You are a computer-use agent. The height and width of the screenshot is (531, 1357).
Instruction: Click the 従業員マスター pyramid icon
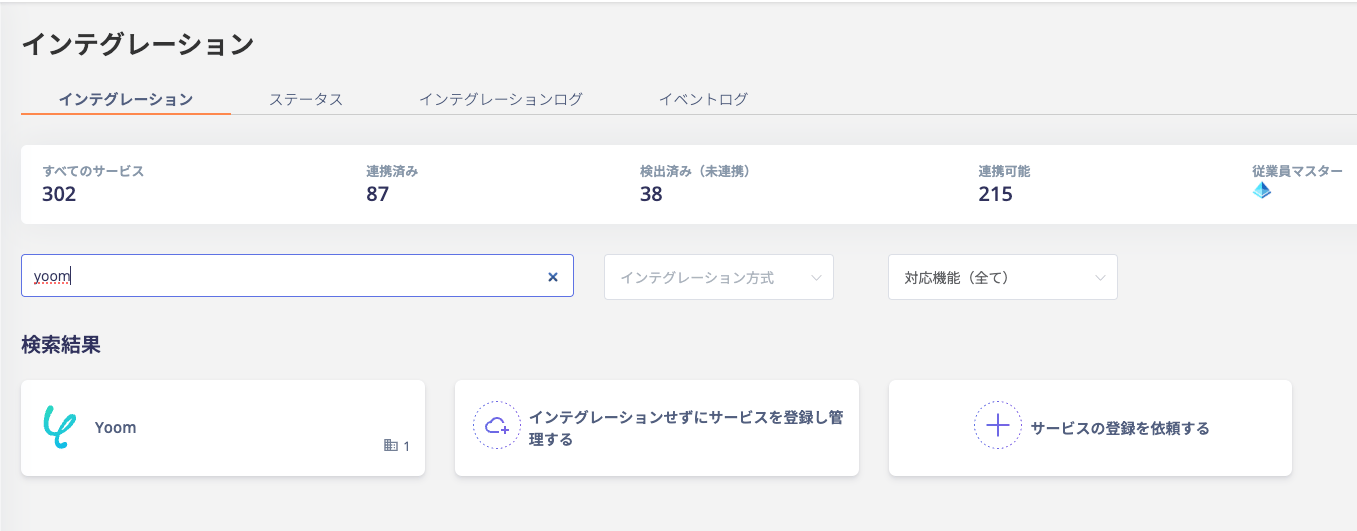tap(1262, 190)
